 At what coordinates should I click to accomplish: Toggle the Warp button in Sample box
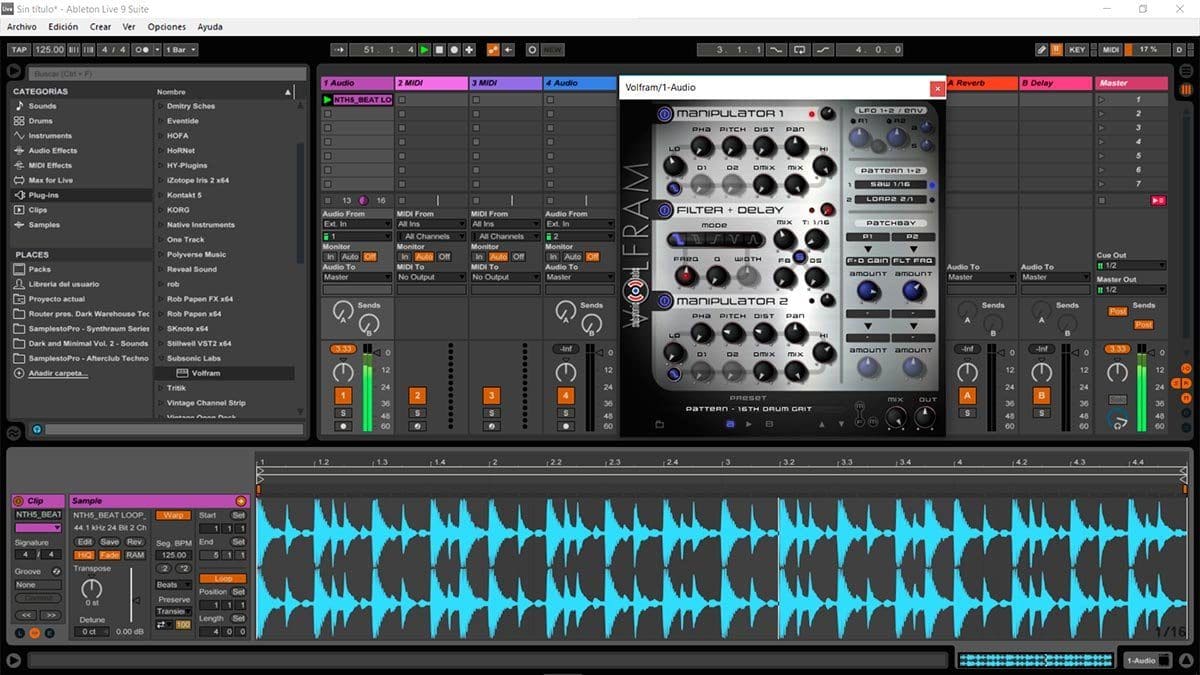[x=173, y=515]
